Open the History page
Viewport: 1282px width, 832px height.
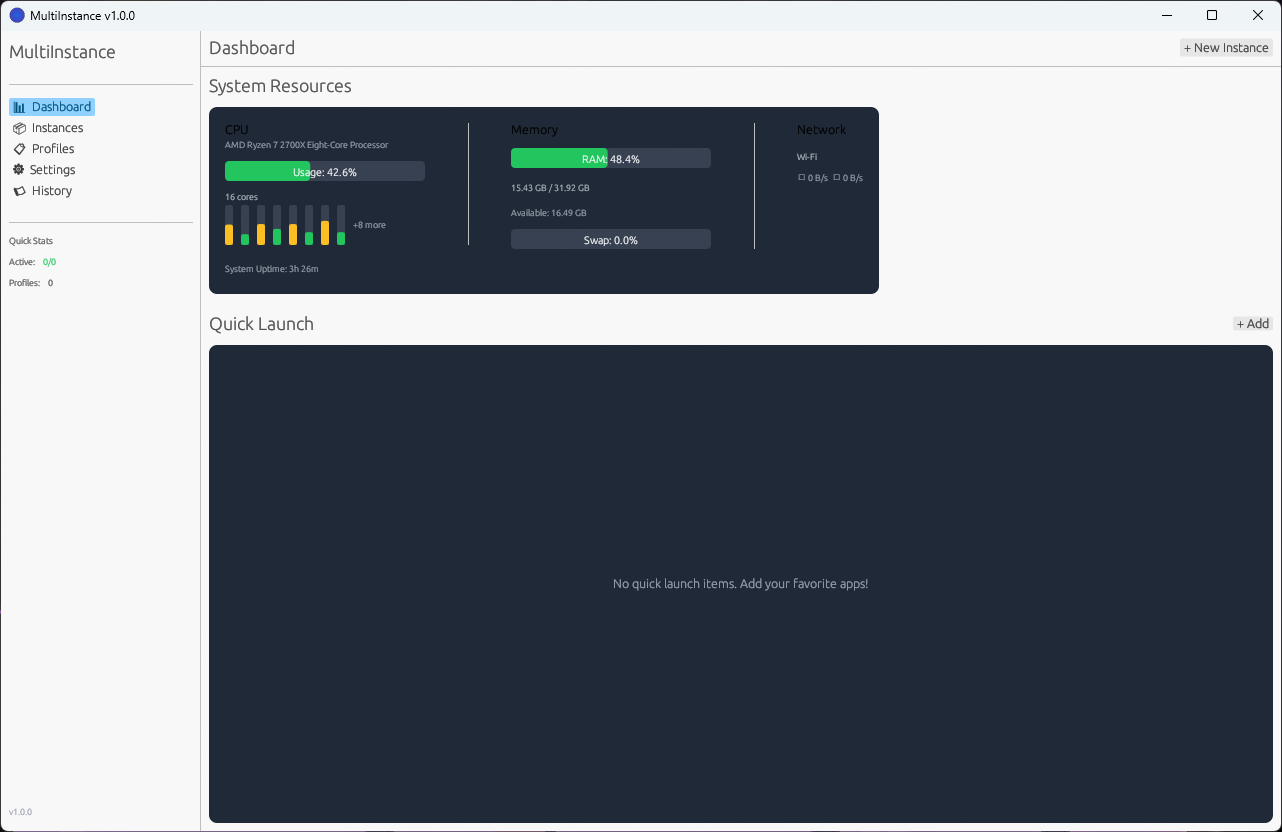(52, 190)
